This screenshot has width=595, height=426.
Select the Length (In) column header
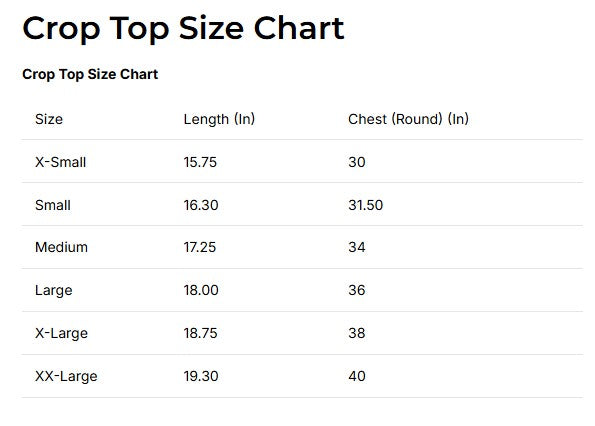click(x=219, y=119)
